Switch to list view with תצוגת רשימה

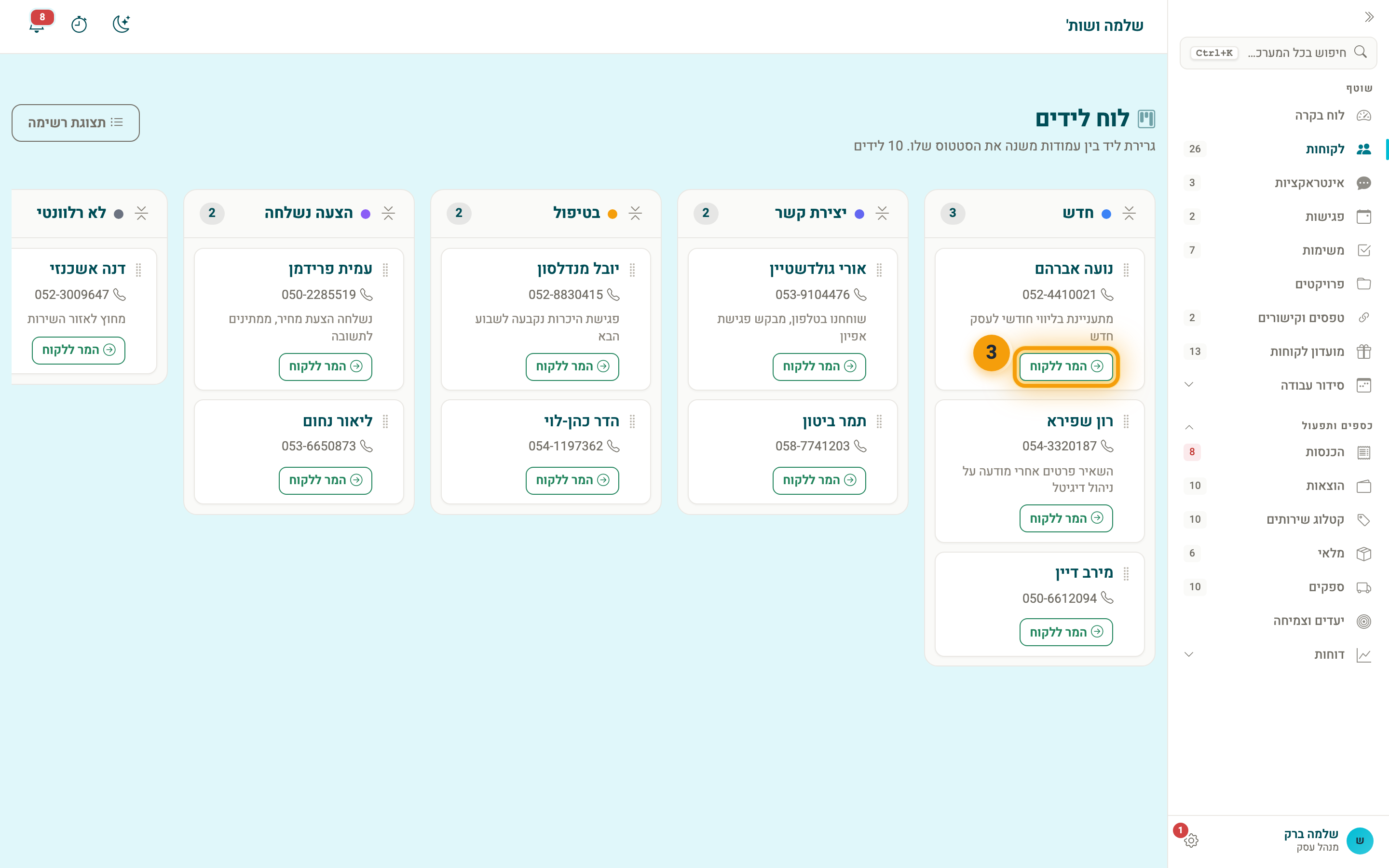tap(76, 123)
